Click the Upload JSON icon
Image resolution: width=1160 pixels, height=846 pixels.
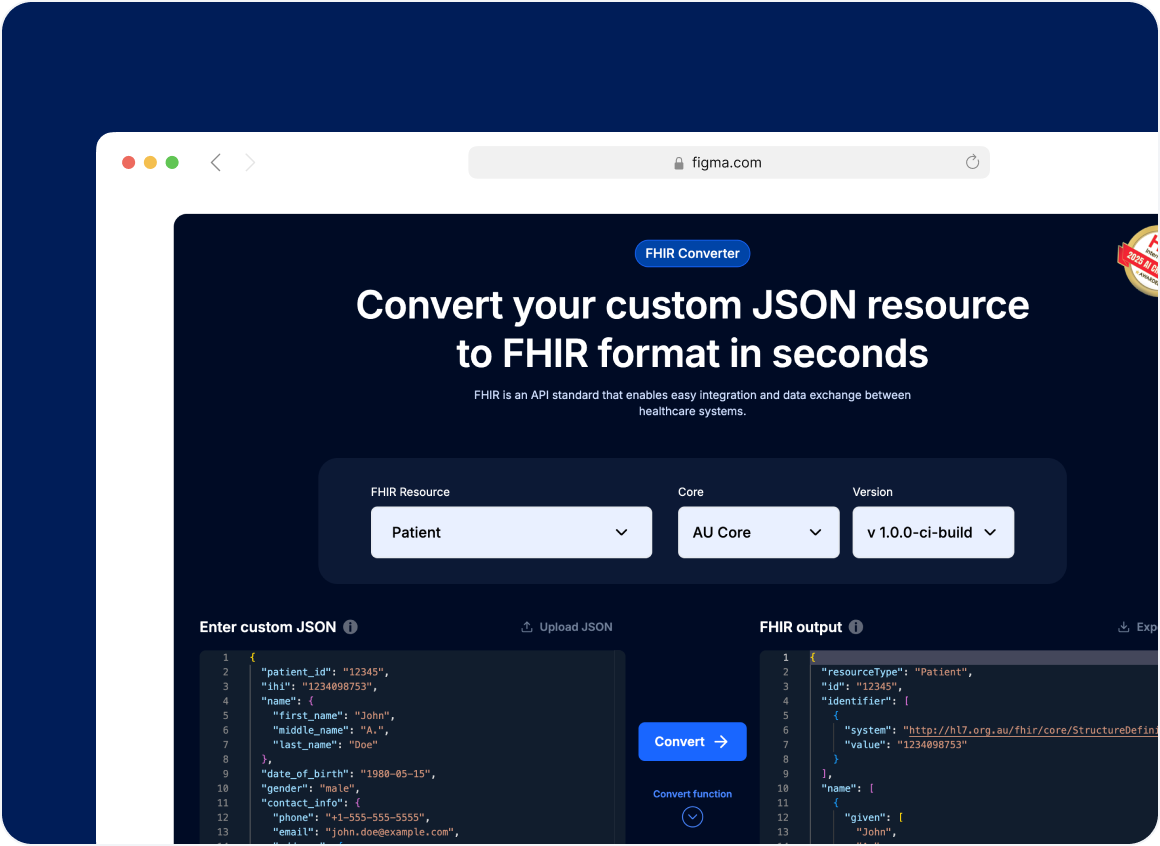point(526,626)
